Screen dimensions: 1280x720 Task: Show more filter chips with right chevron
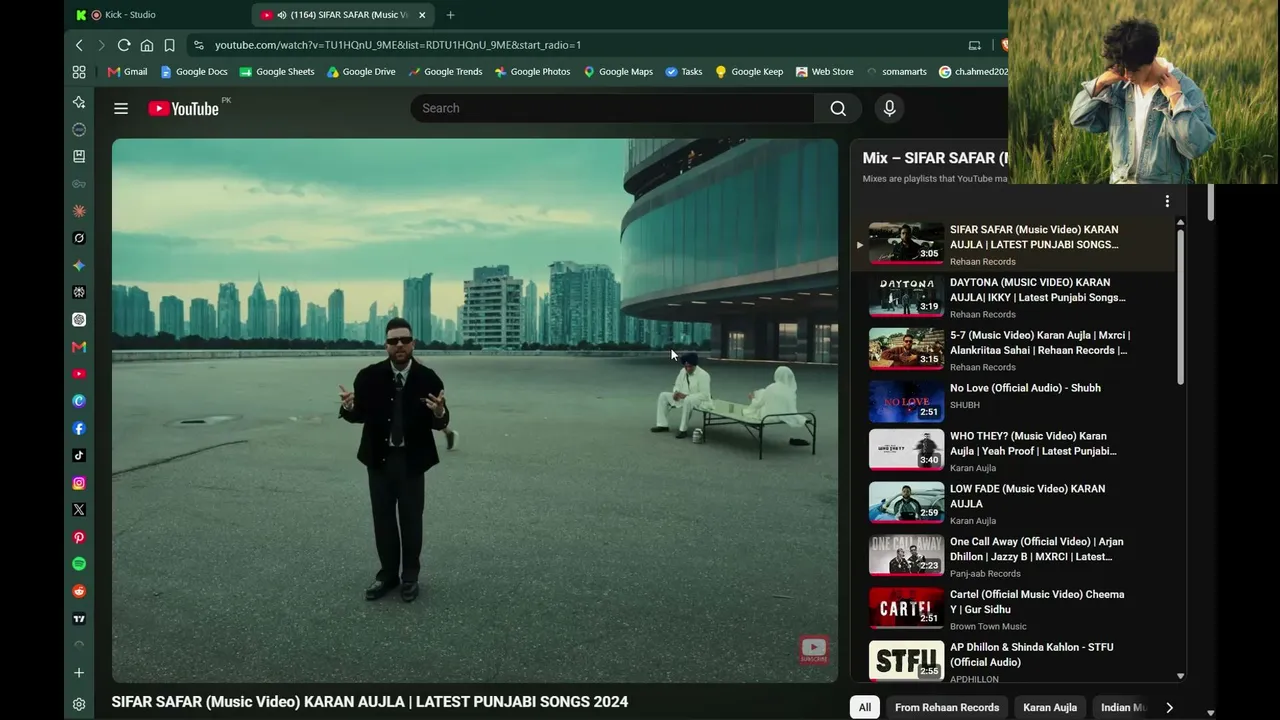[1169, 708]
